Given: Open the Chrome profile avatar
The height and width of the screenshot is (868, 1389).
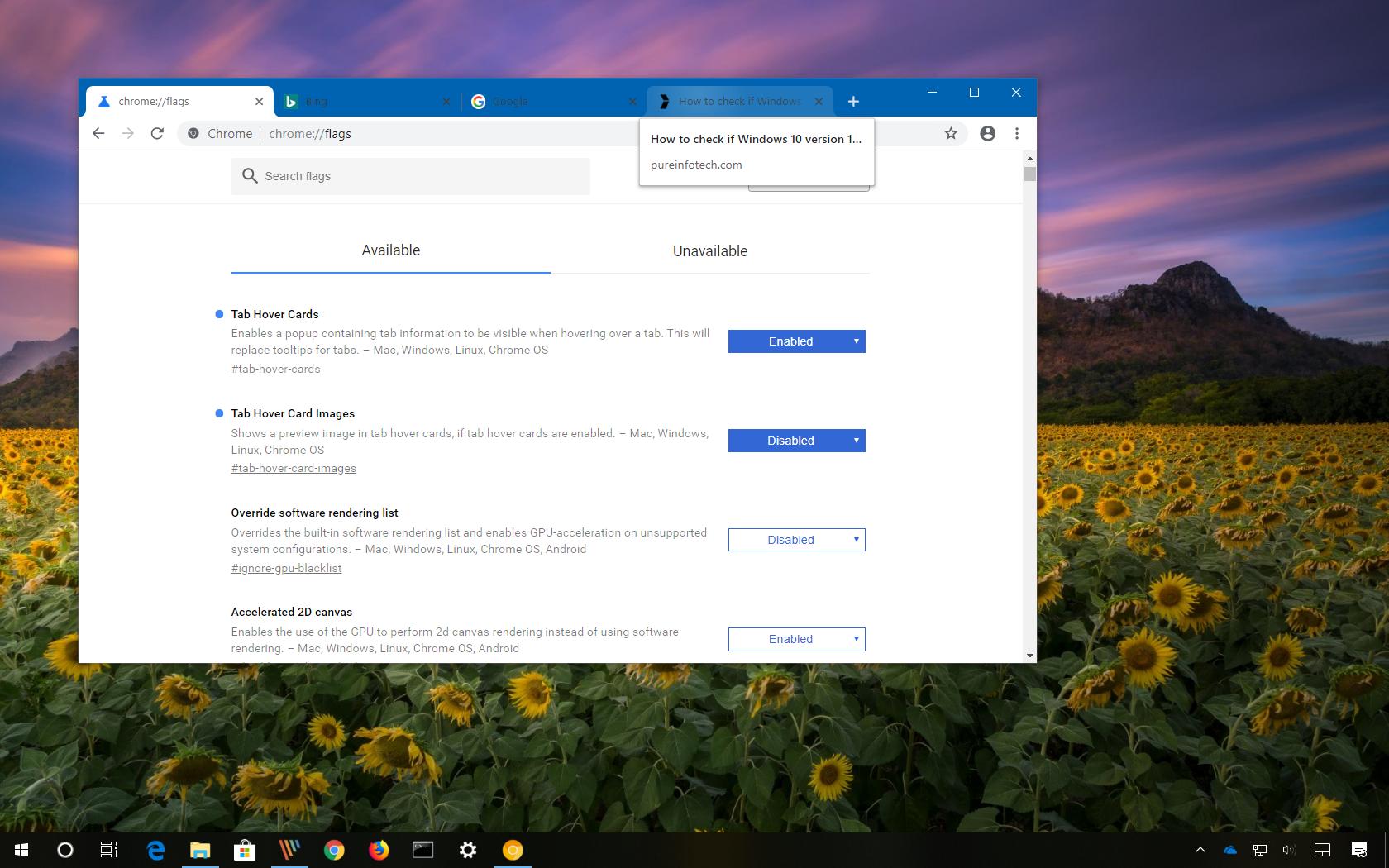Looking at the screenshot, I should (x=987, y=133).
